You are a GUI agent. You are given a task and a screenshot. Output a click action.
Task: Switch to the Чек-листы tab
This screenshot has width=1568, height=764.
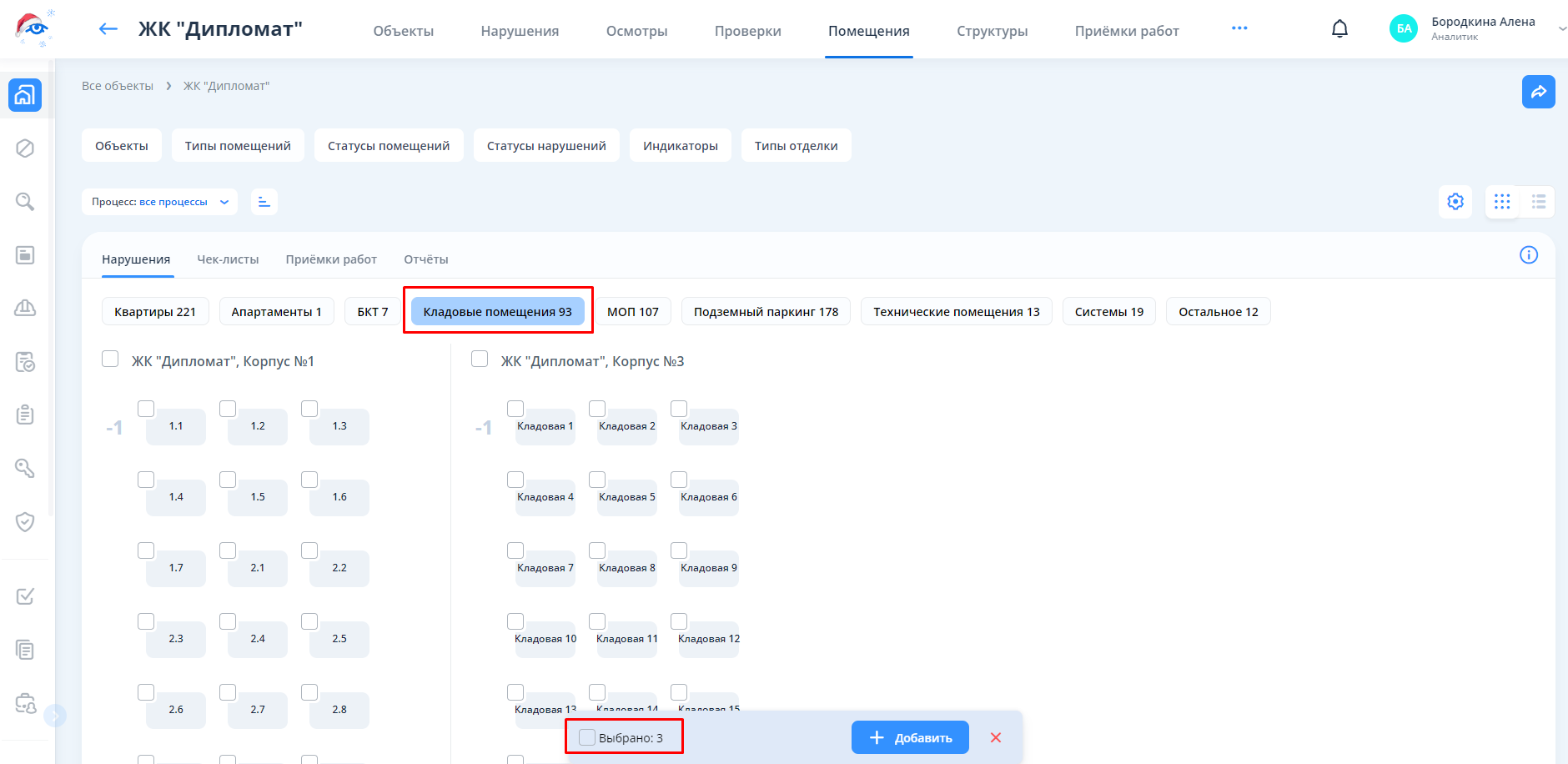tap(228, 259)
